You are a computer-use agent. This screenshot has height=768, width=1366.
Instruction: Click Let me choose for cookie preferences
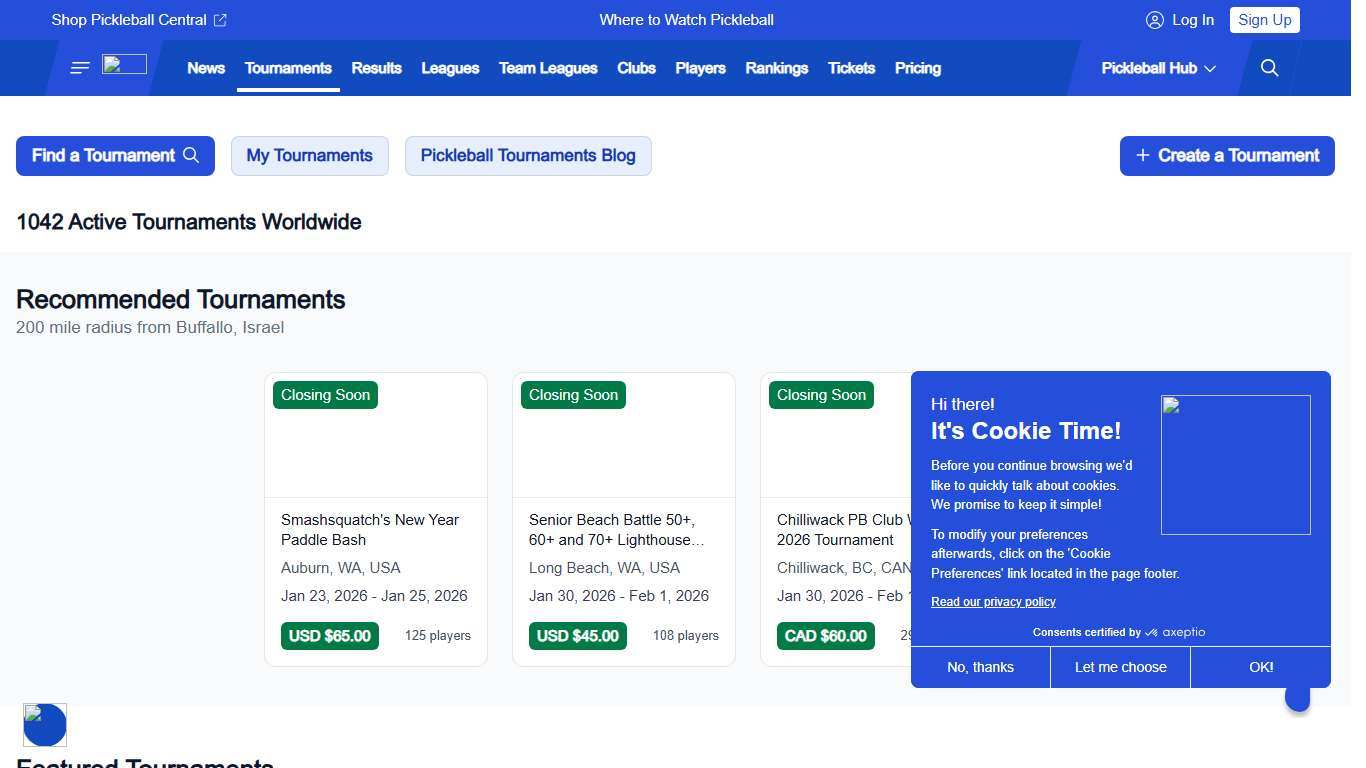(x=1119, y=667)
